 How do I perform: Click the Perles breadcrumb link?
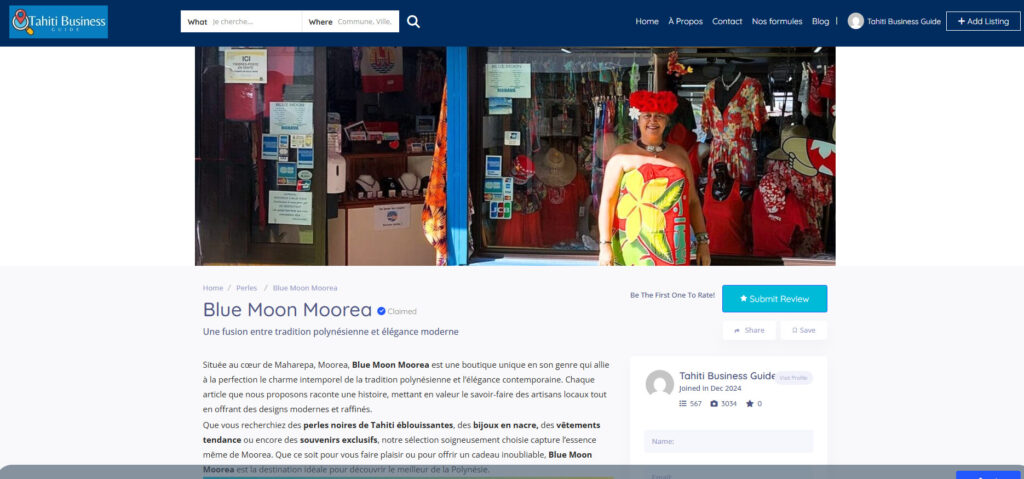click(246, 288)
